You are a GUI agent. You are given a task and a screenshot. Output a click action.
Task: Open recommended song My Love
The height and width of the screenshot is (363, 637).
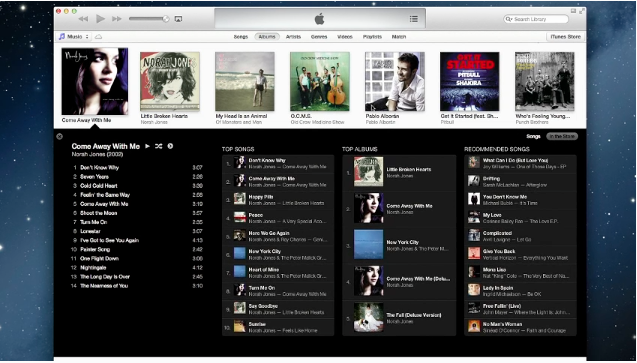coord(520,218)
